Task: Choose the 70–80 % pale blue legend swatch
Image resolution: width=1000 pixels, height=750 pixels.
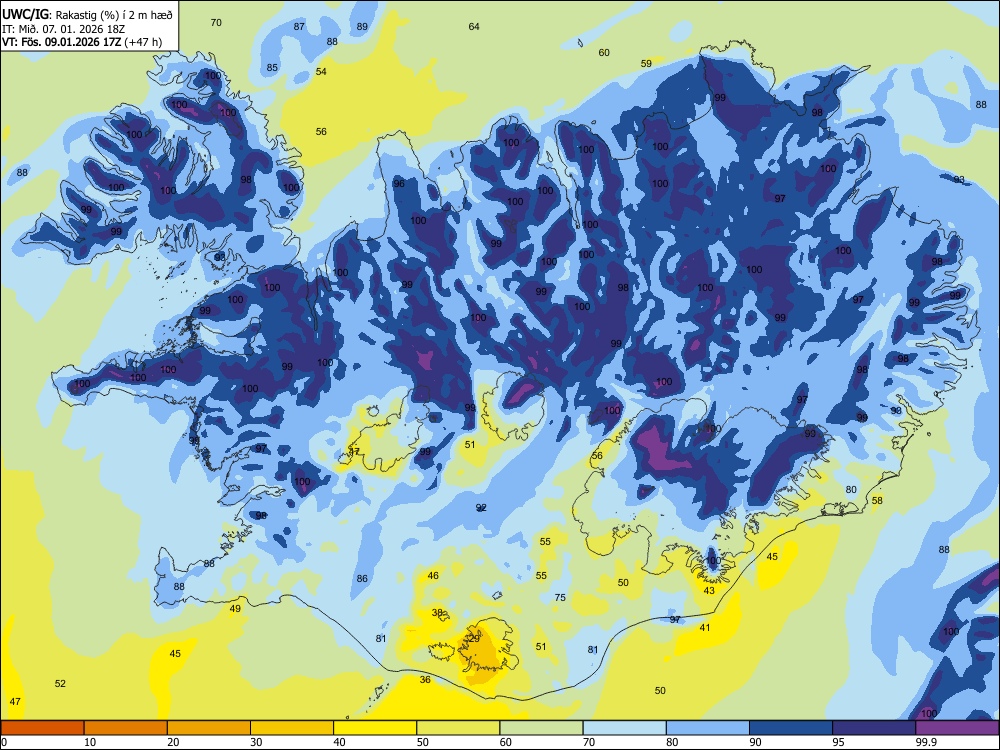Action: pyautogui.click(x=624, y=728)
